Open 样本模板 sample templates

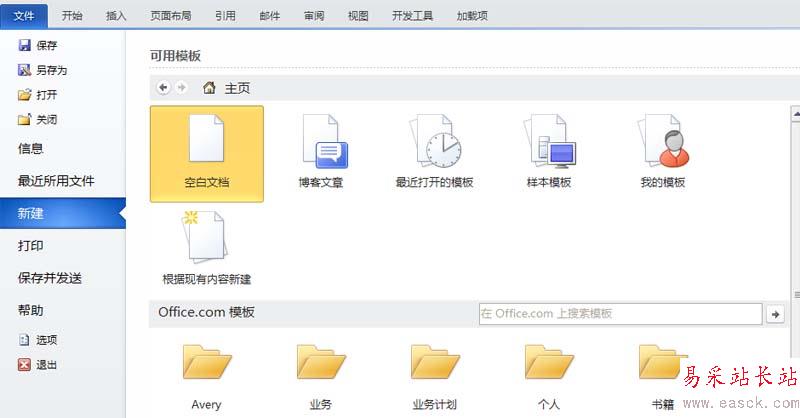coord(549,154)
